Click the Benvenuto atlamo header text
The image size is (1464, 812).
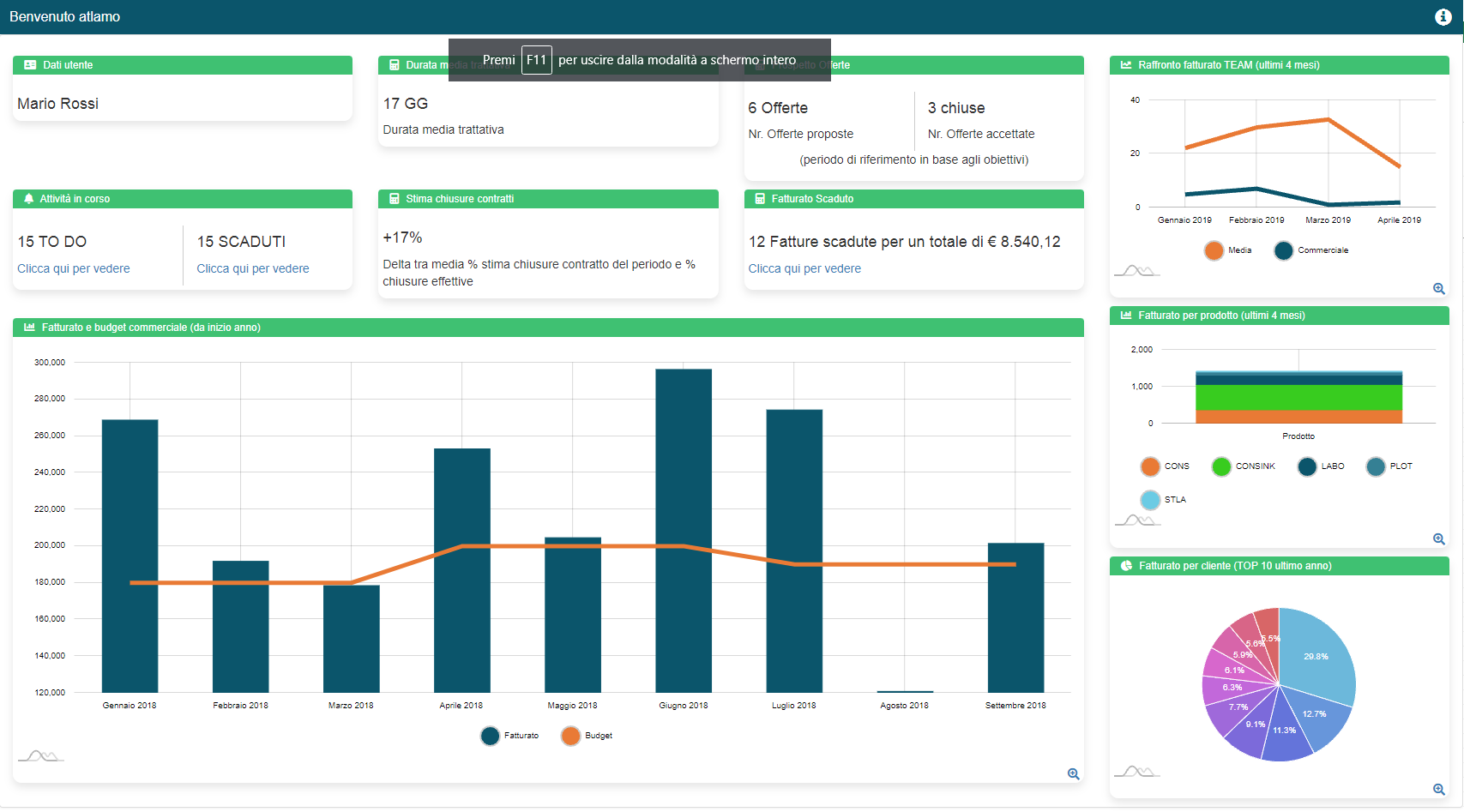(x=64, y=17)
